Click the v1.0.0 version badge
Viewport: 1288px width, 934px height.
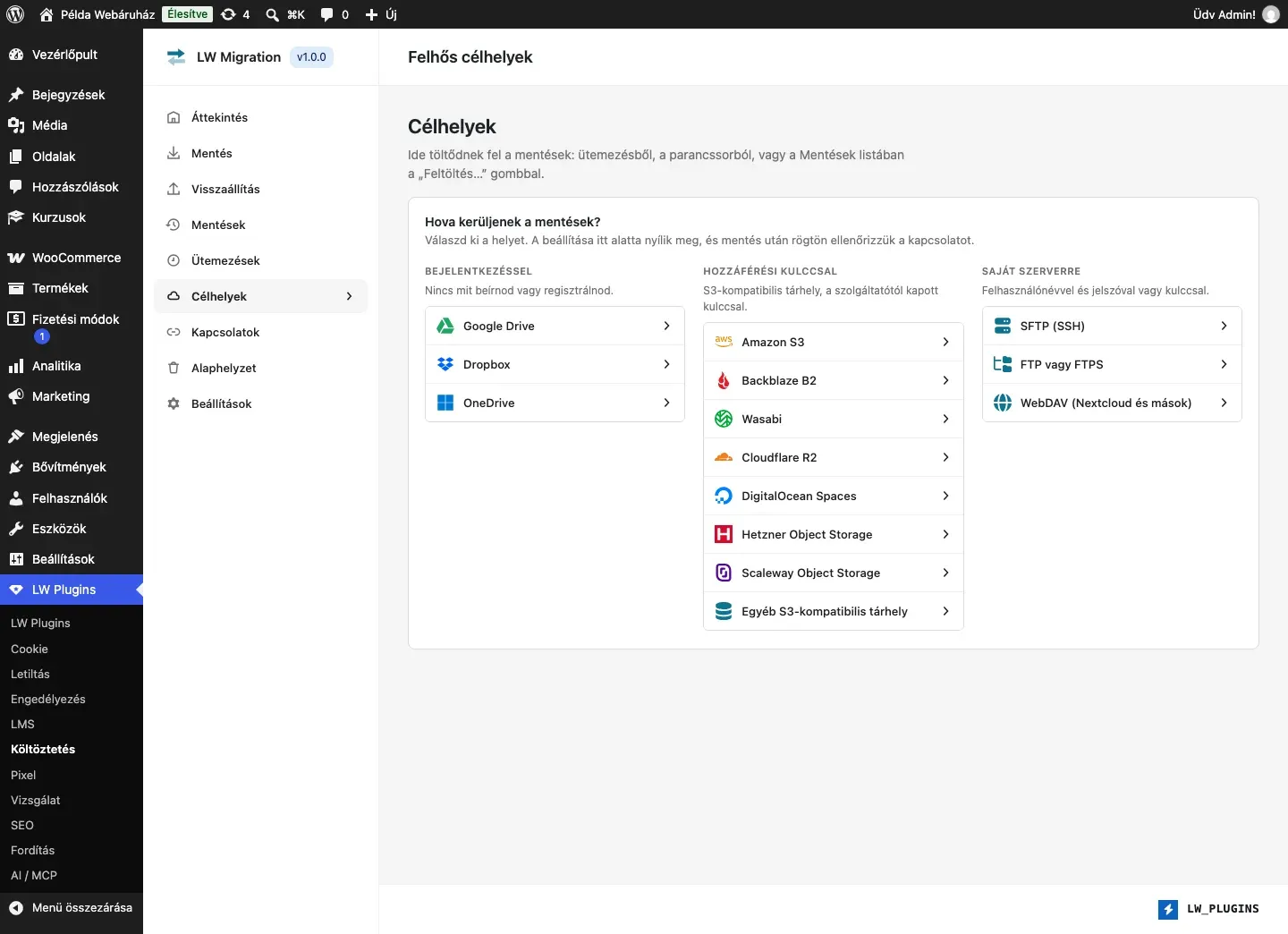coord(311,57)
